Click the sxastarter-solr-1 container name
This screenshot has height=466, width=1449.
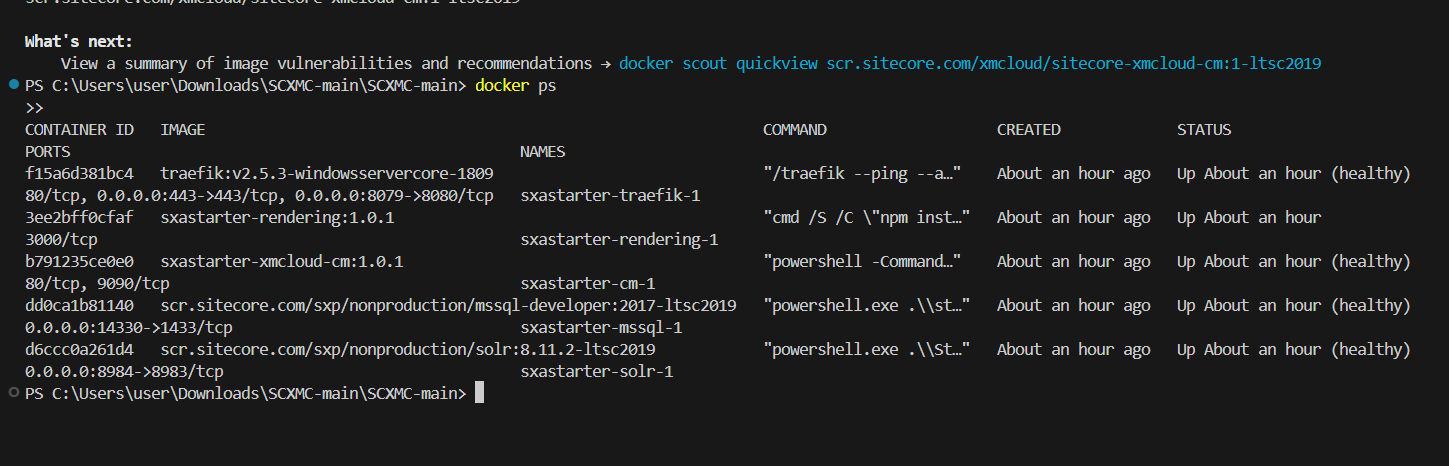click(x=597, y=372)
